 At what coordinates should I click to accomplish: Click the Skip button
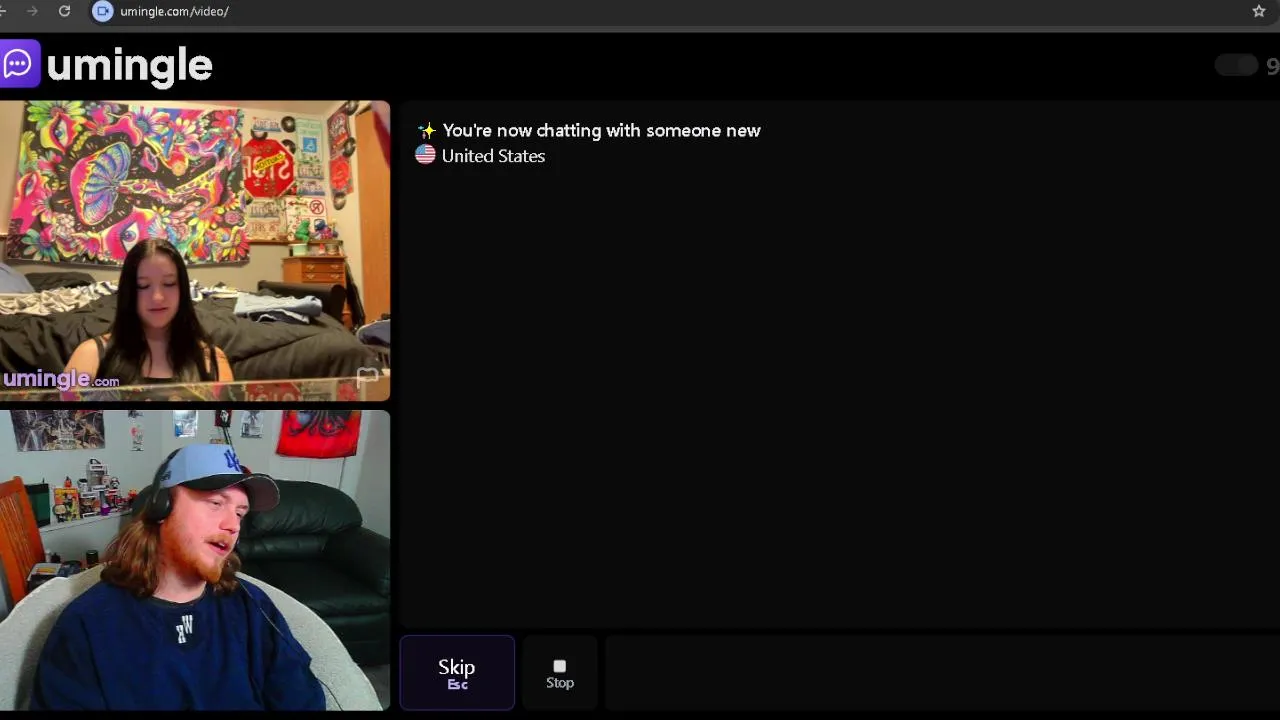click(457, 673)
